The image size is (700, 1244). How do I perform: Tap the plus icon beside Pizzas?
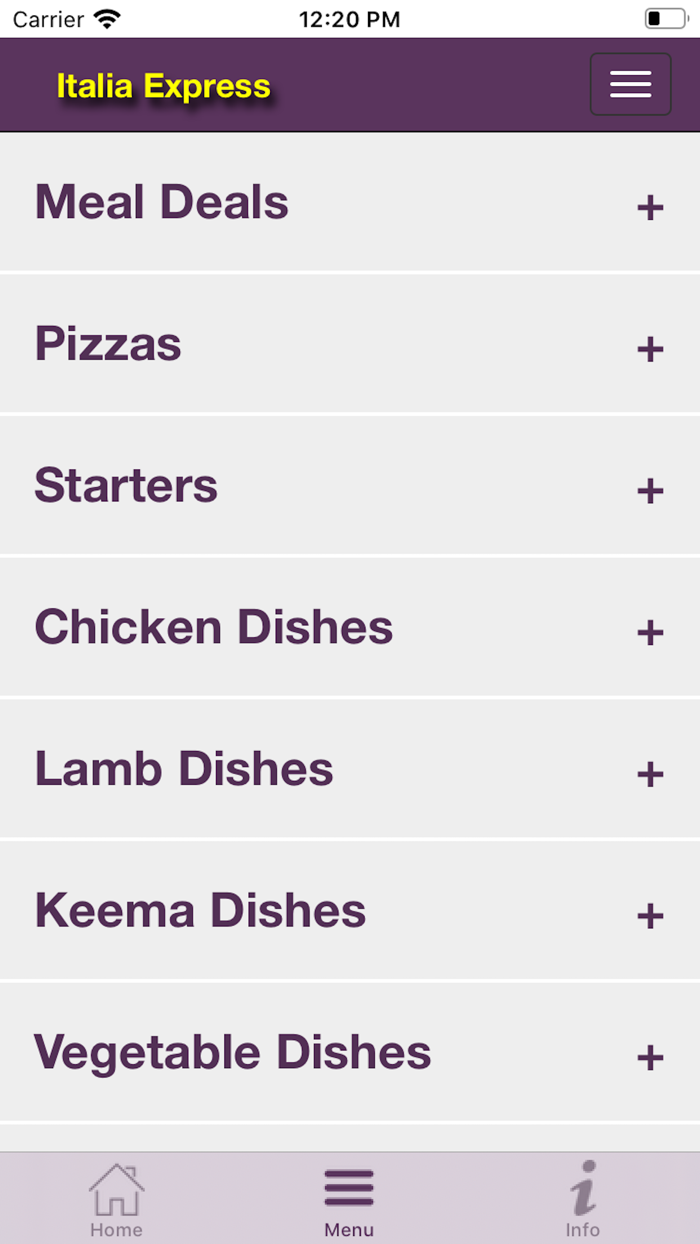650,350
